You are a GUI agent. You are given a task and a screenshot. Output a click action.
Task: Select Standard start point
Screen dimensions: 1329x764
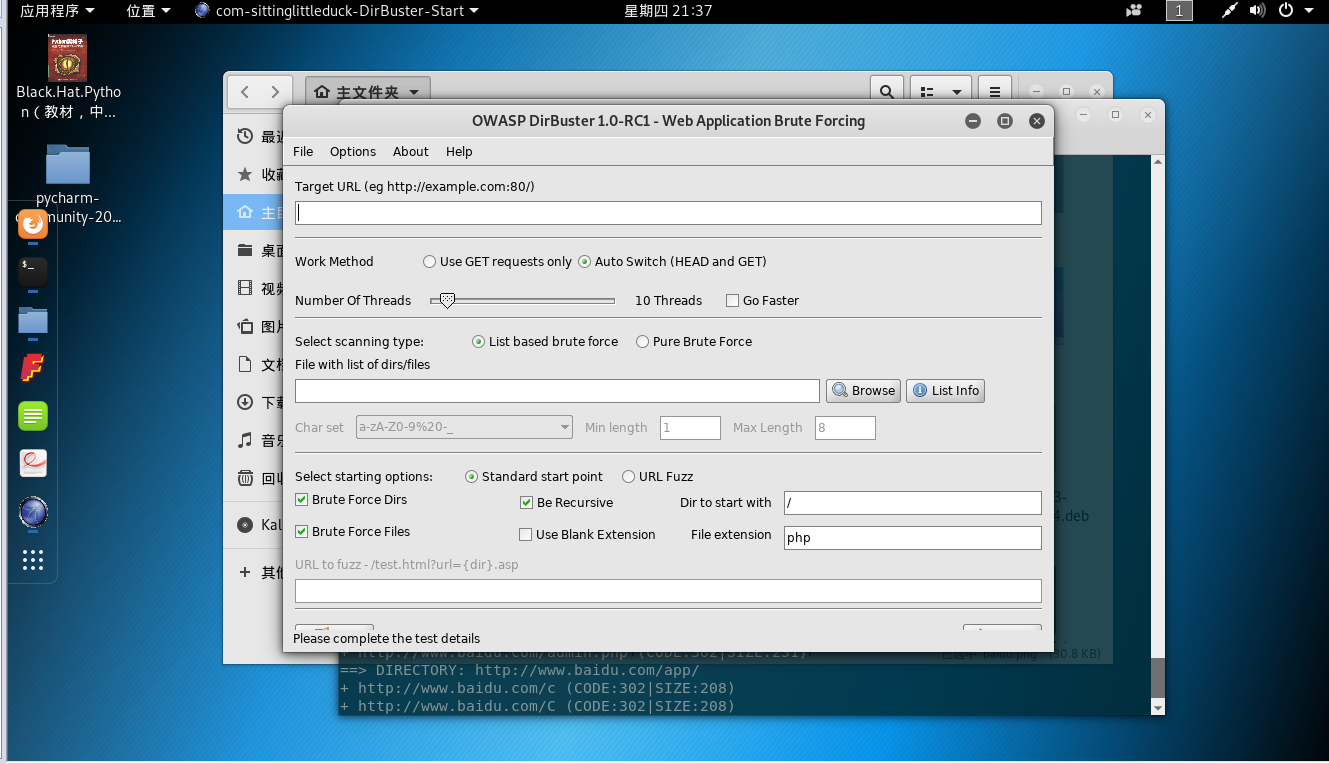[534, 477]
